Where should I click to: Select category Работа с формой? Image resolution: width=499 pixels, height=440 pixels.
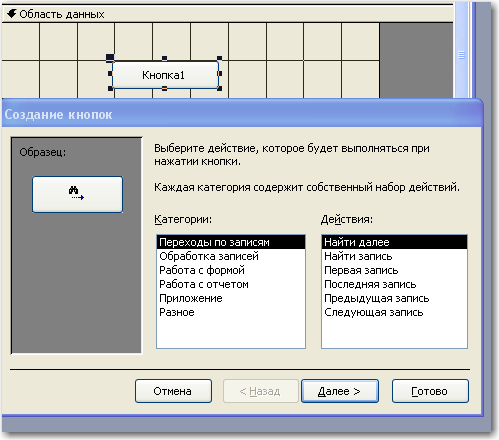pos(231,270)
